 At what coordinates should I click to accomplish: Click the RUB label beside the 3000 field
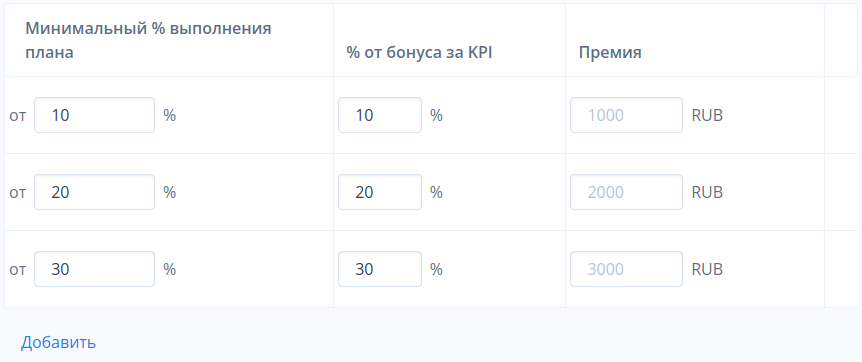click(x=707, y=270)
